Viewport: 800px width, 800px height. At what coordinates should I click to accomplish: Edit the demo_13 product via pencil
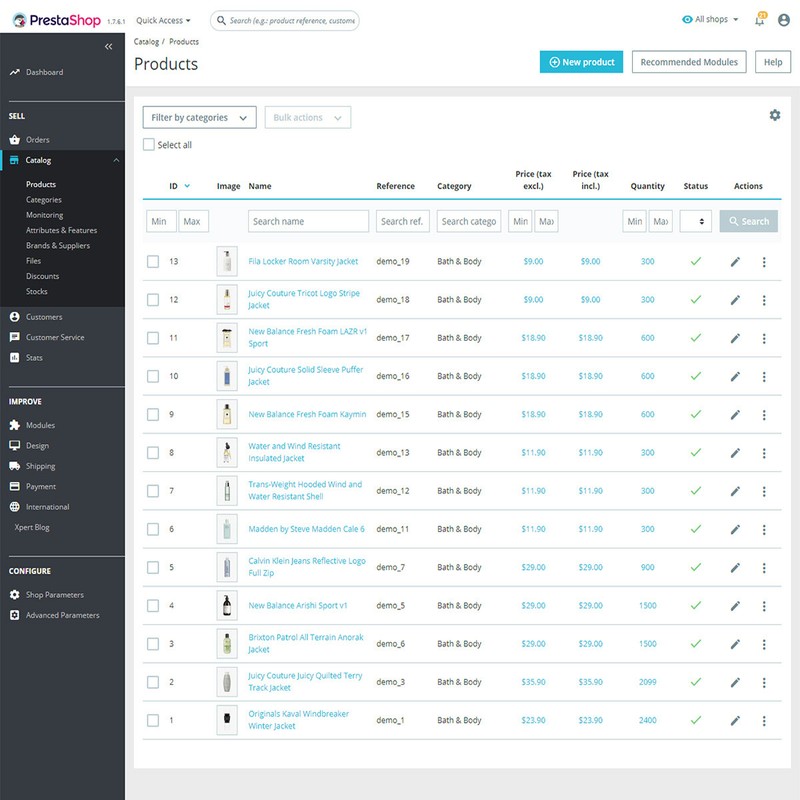[x=735, y=453]
